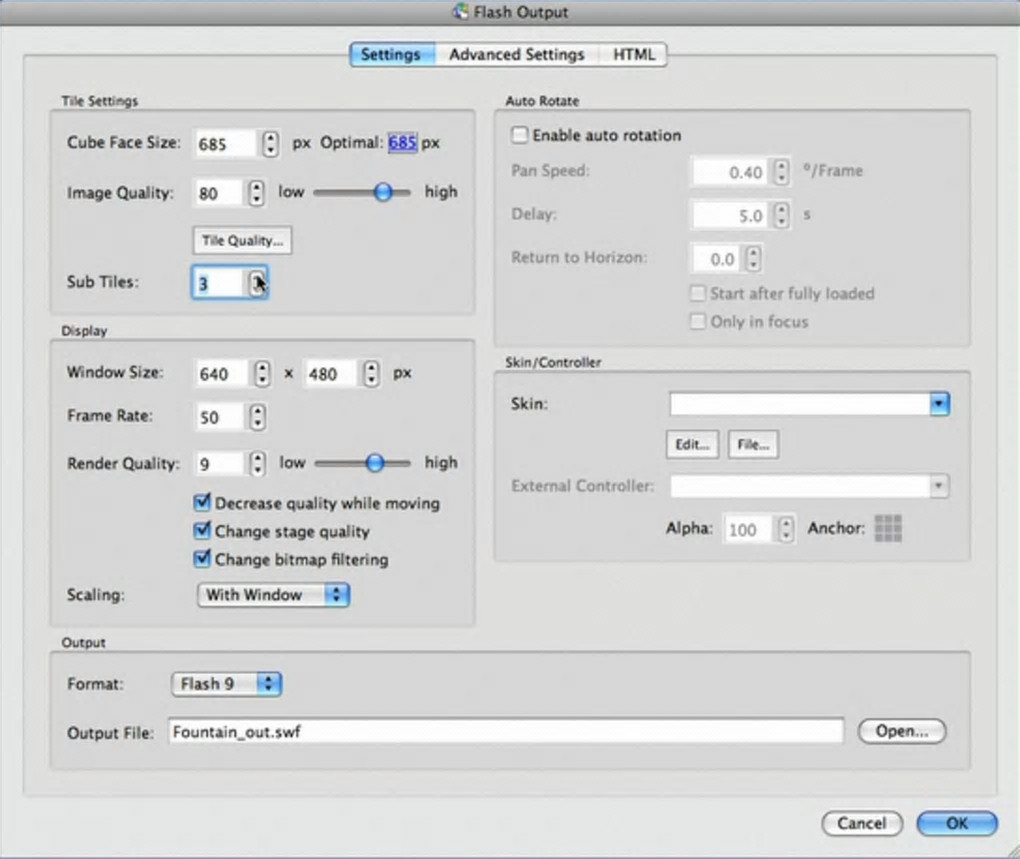Click the Image Quality stepper arrows
Image resolution: width=1020 pixels, height=859 pixels.
256,193
